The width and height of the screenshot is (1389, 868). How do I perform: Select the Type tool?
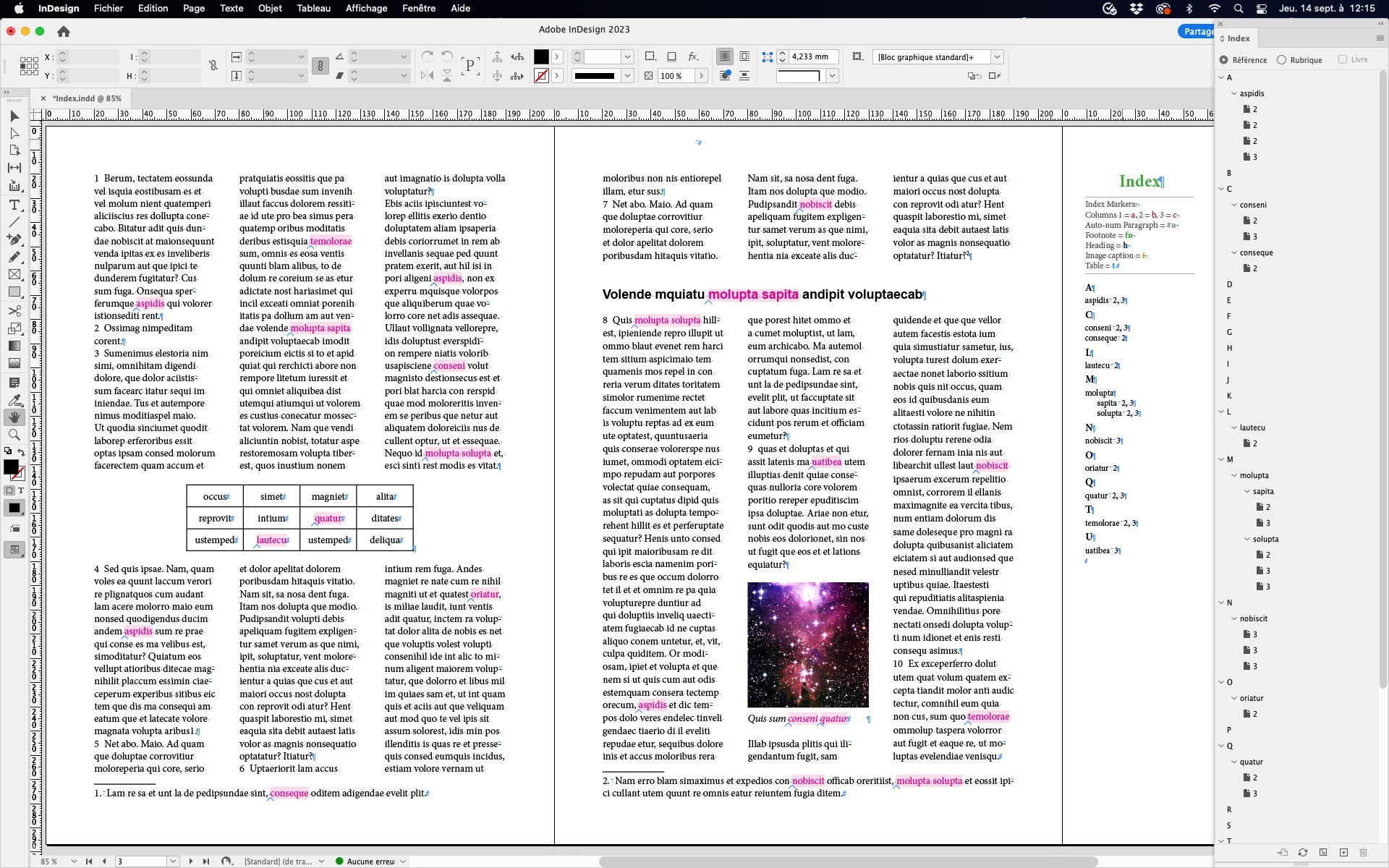[x=14, y=205]
